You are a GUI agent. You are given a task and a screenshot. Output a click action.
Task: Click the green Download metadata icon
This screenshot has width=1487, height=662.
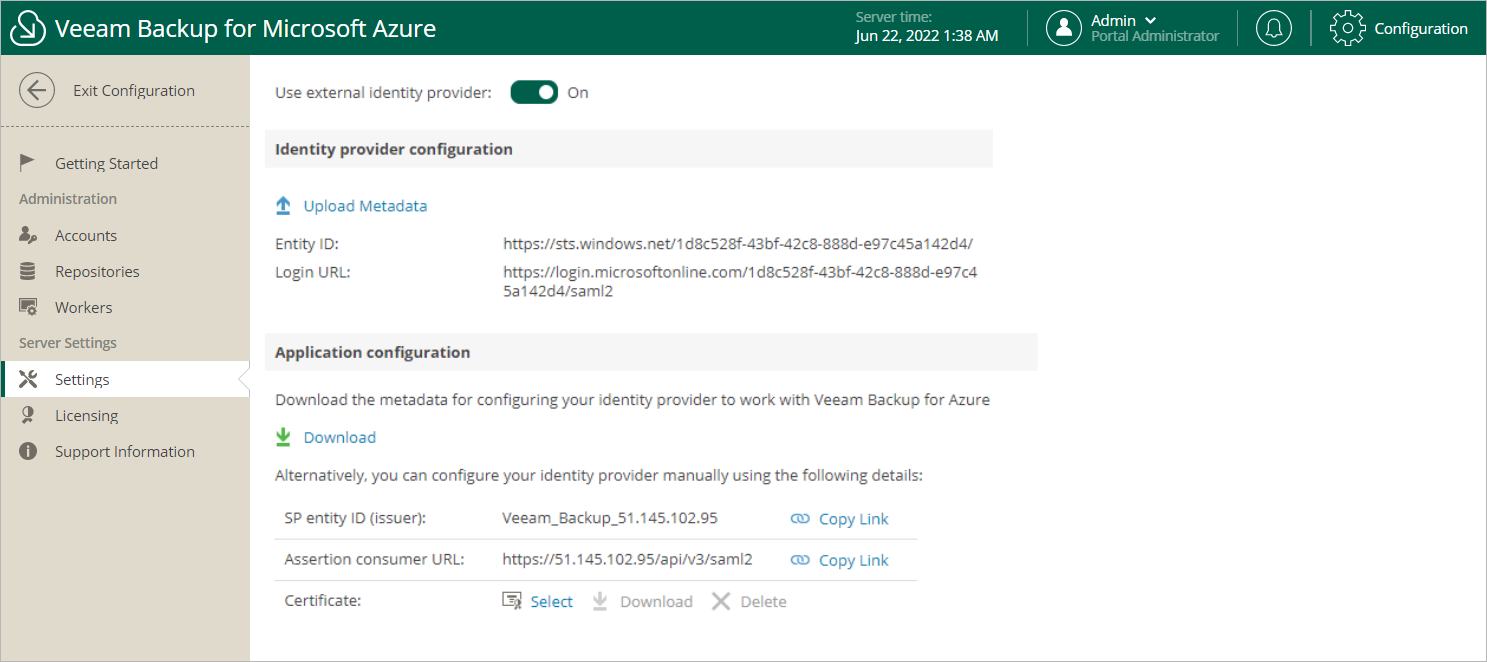pyautogui.click(x=283, y=437)
